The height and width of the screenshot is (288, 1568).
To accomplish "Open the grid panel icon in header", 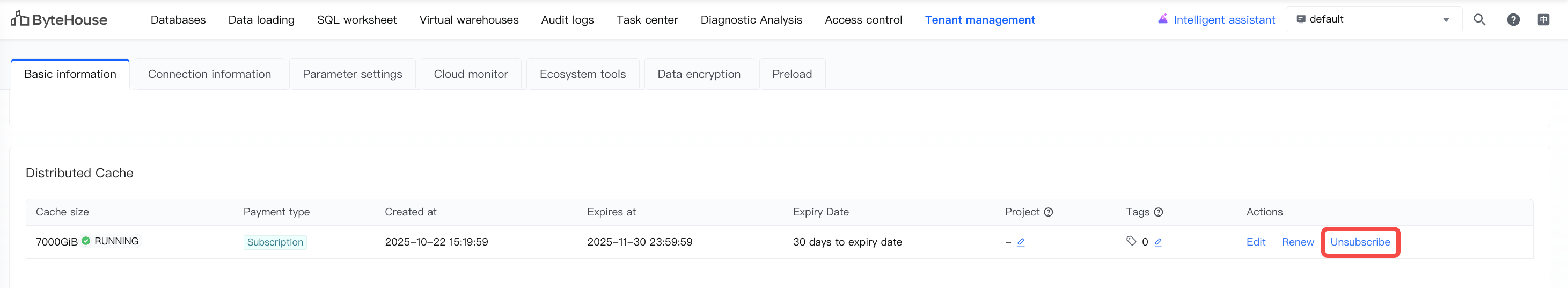I will click(1544, 19).
